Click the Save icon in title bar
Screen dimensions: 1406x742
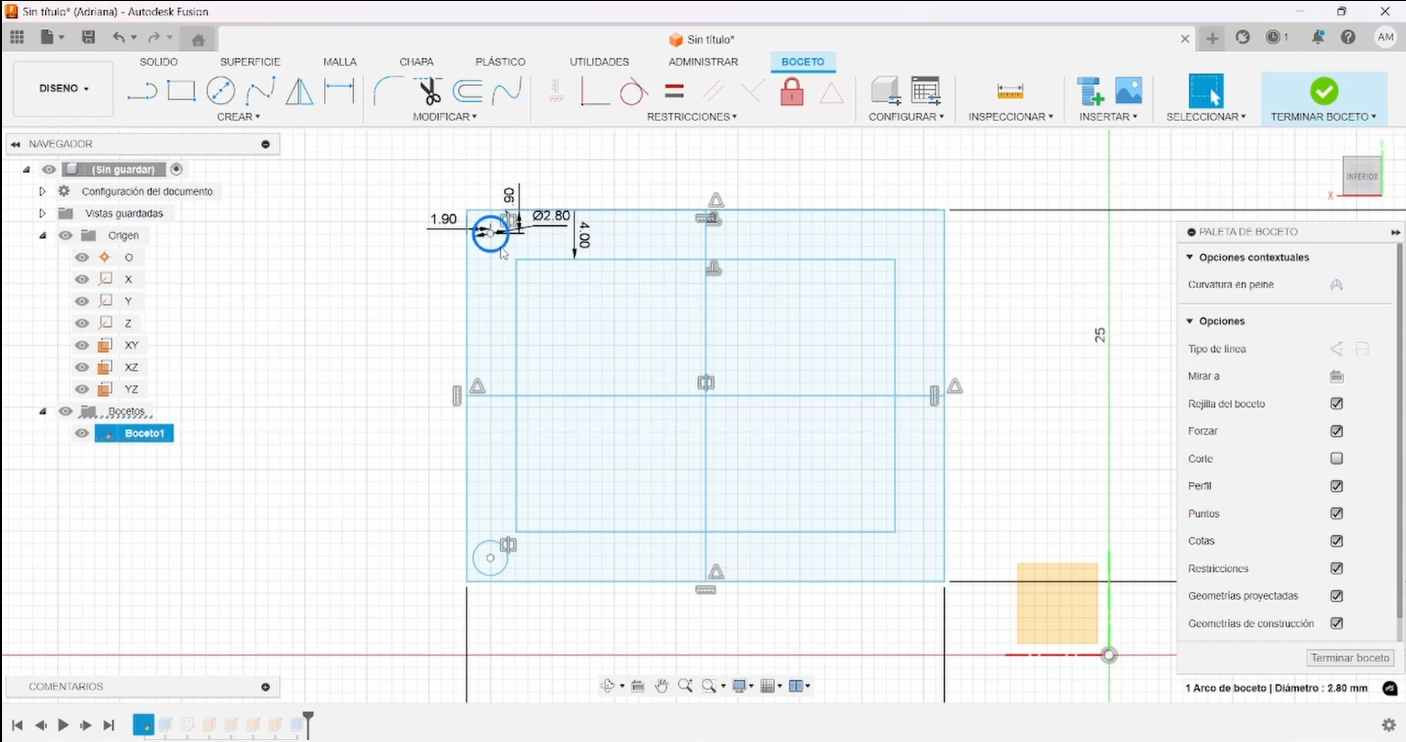click(x=88, y=38)
